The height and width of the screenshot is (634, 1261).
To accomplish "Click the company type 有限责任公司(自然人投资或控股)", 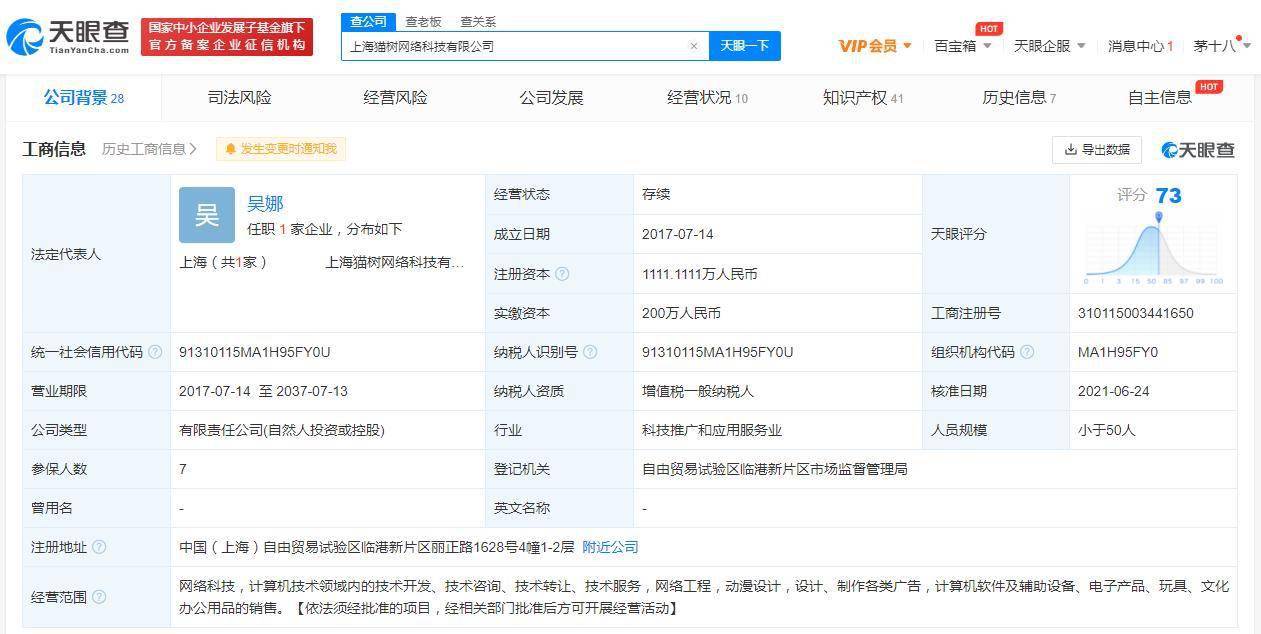I will click(x=282, y=430).
